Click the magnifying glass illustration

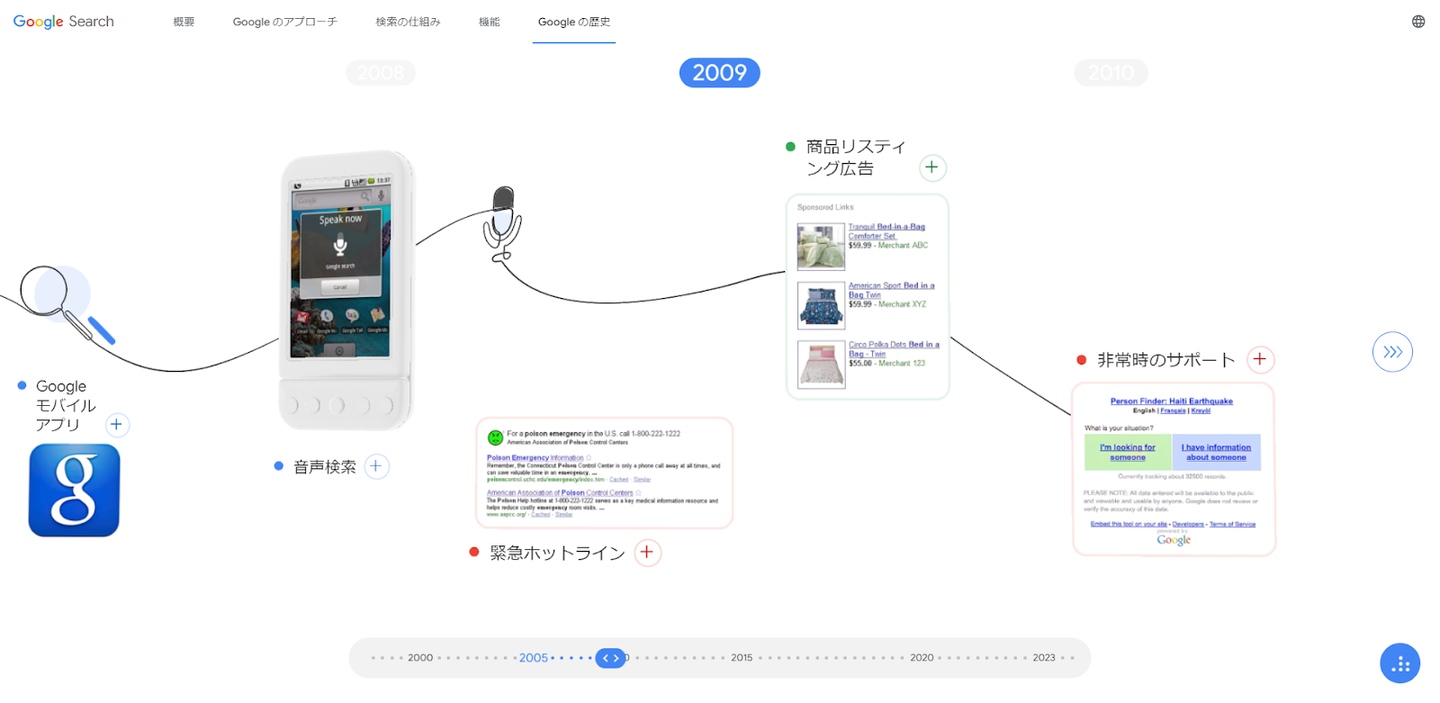pyautogui.click(x=67, y=304)
